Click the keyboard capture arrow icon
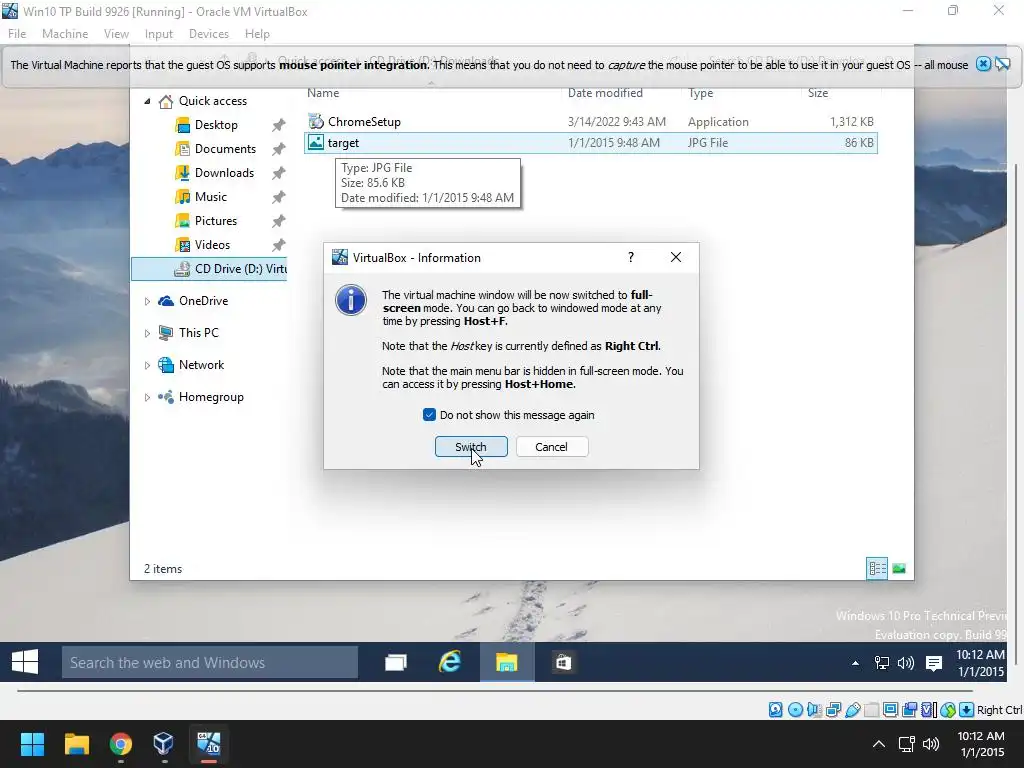This screenshot has height=768, width=1024. click(x=967, y=710)
